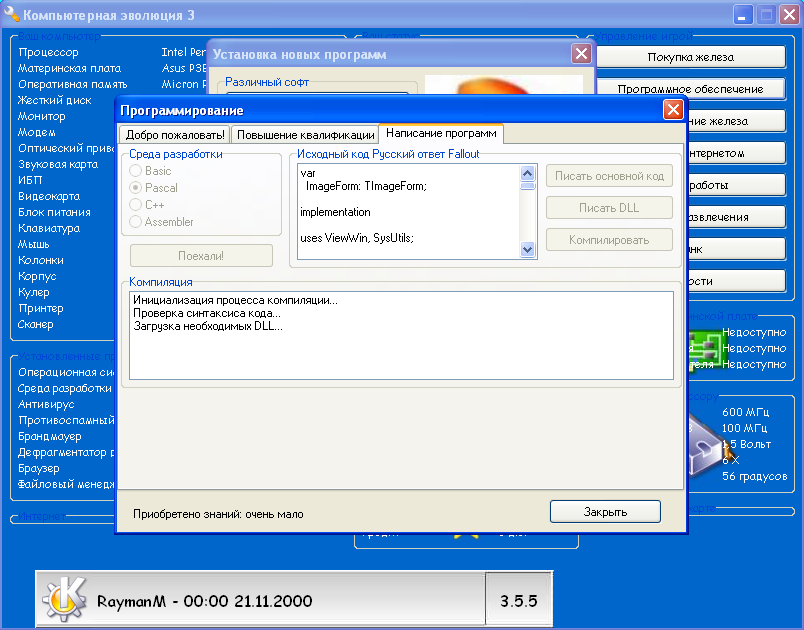Screen dimensions: 804x630
Task: Click the Оперативная память label
Action: point(72,84)
